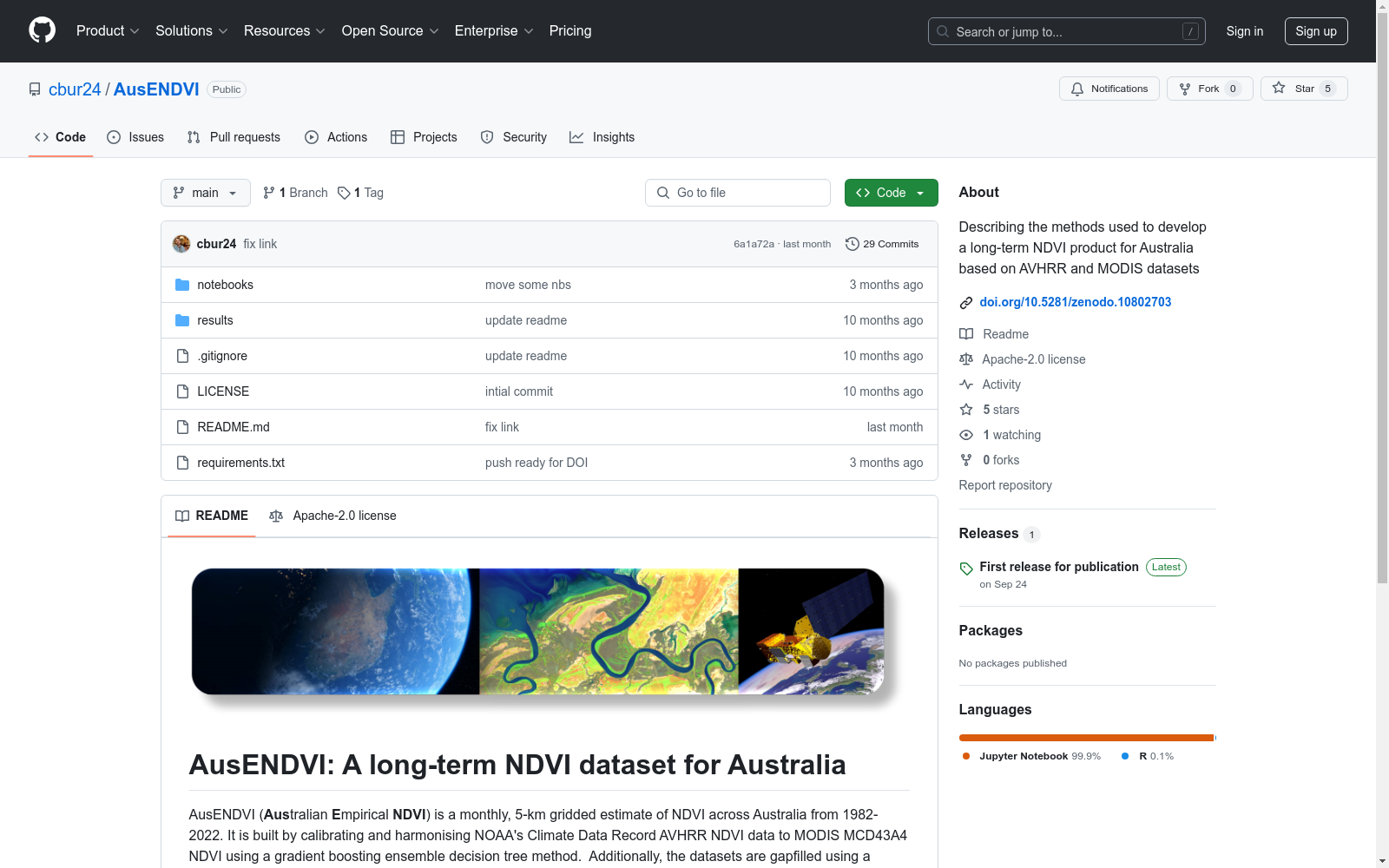Open the green Code dropdown button

coord(891,193)
